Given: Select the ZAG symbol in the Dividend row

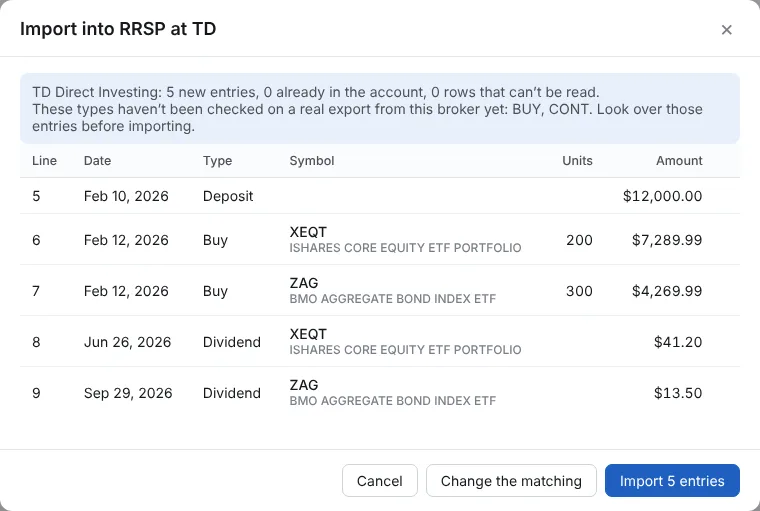Looking at the screenshot, I should (304, 385).
